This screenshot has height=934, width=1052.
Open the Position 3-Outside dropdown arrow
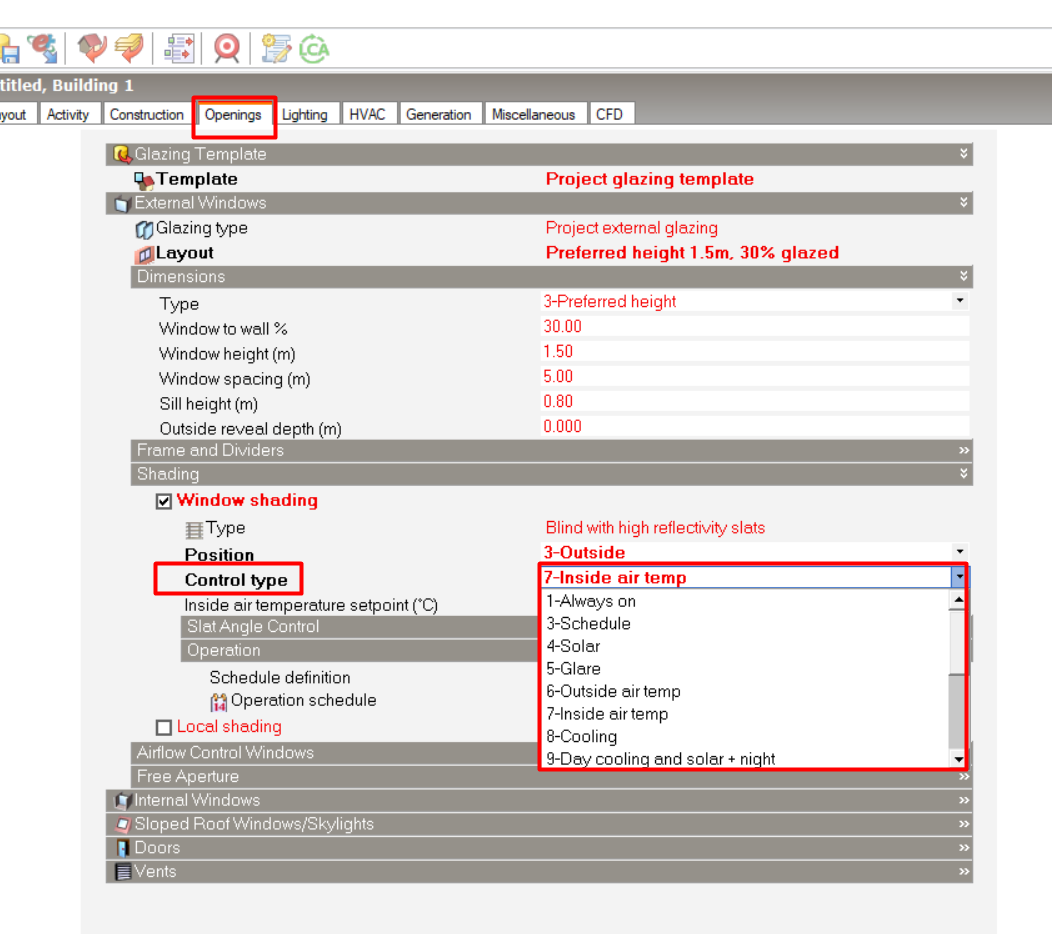tap(960, 552)
